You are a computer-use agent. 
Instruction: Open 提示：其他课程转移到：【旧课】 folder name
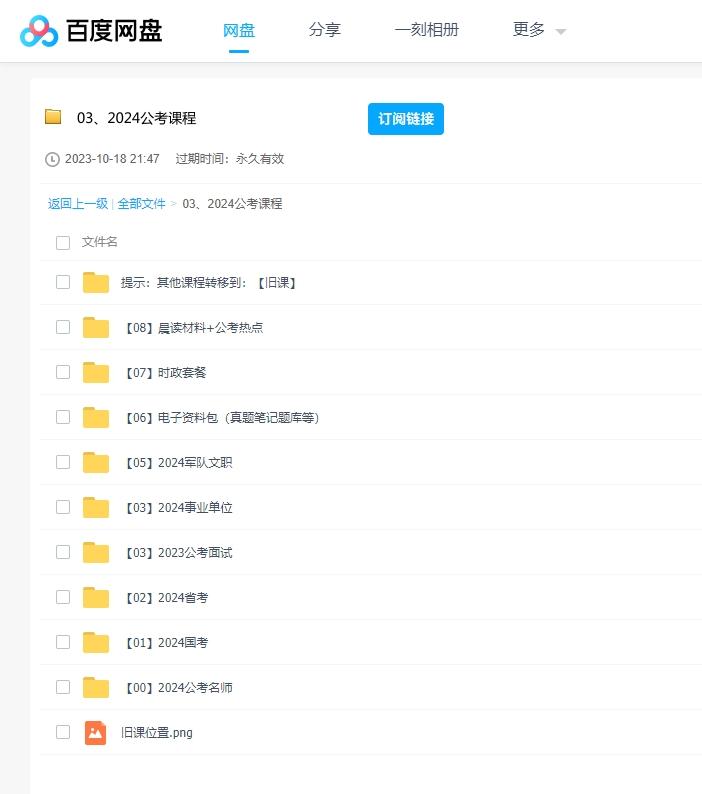(x=208, y=283)
